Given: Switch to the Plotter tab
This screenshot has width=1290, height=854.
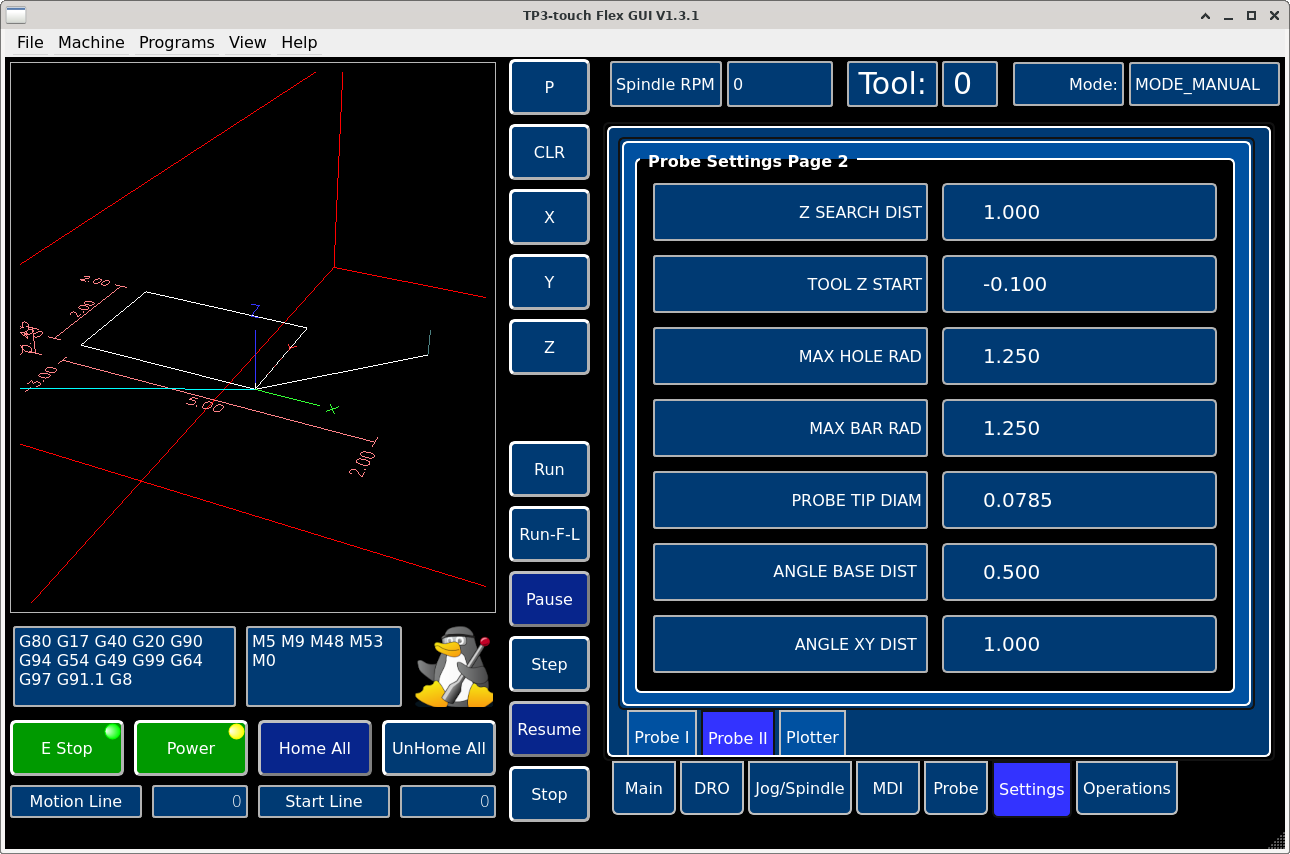Looking at the screenshot, I should 812,737.
